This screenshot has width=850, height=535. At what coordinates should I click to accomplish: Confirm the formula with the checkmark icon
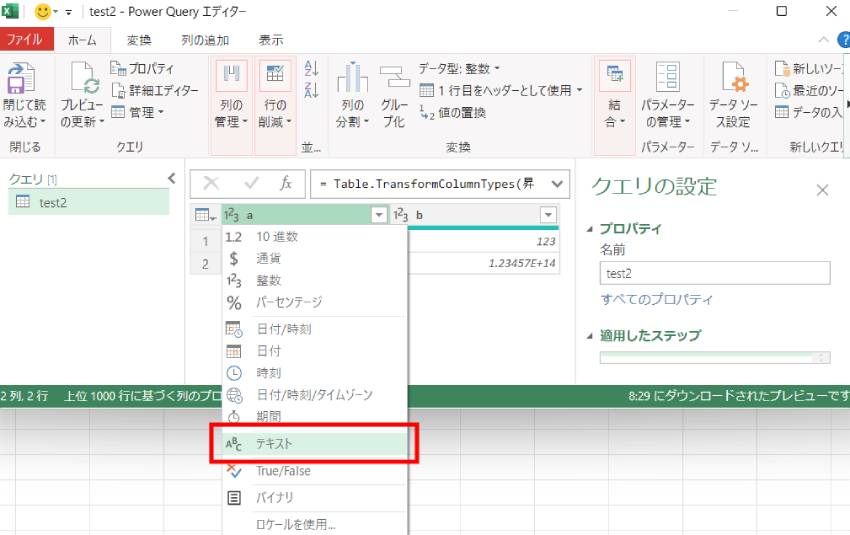[251, 184]
